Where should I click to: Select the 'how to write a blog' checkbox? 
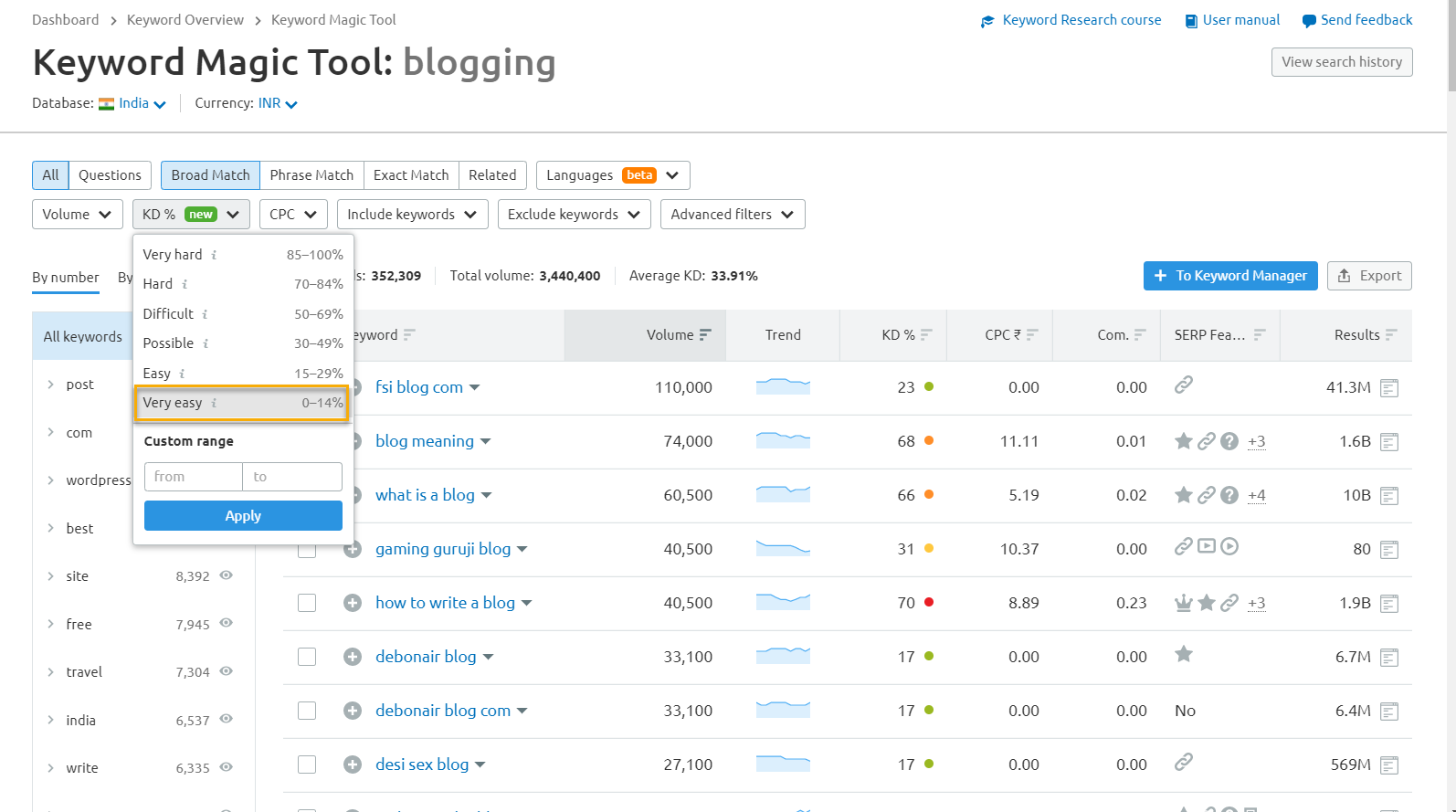point(307,603)
